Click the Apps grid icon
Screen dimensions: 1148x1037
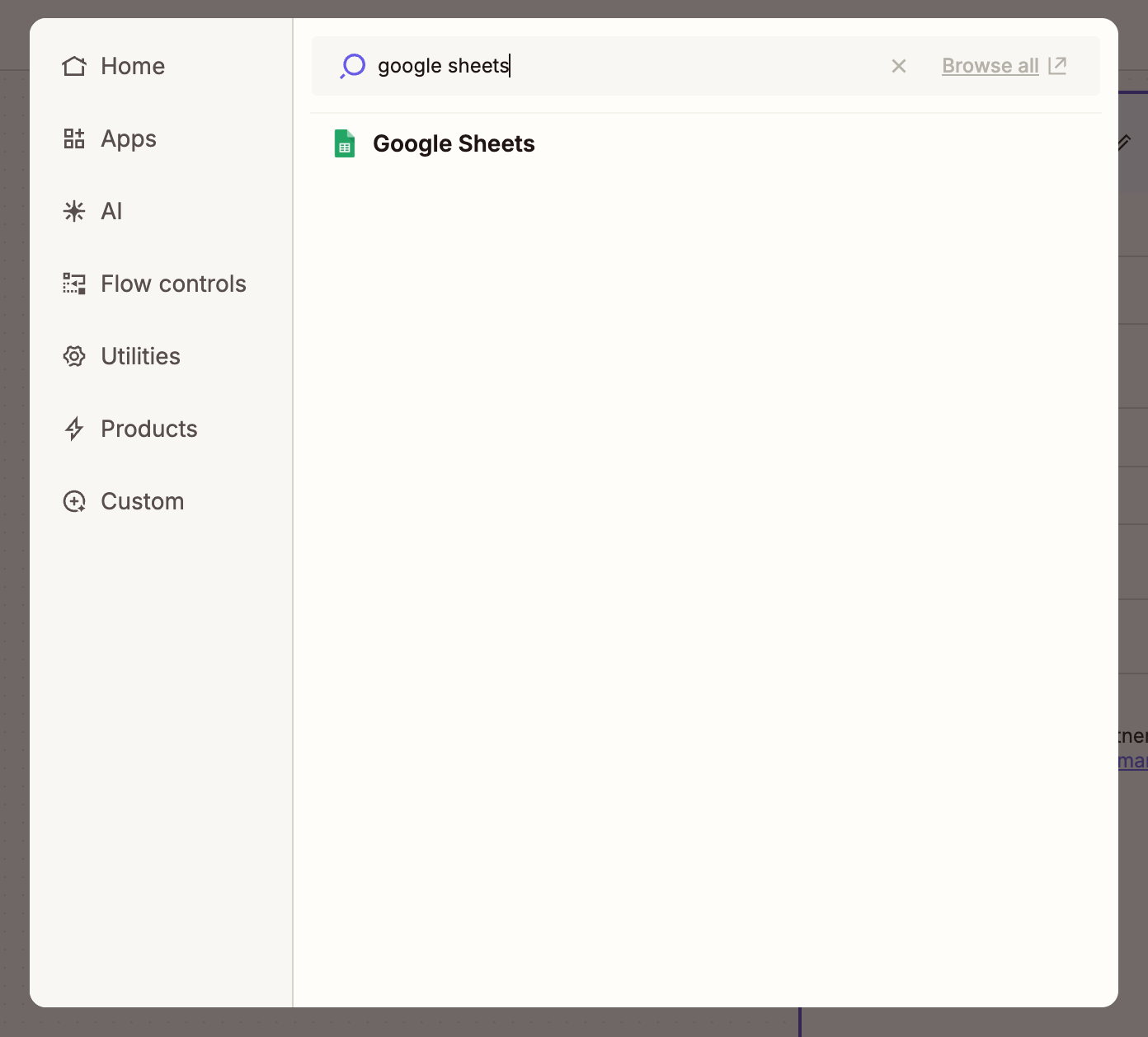(x=74, y=138)
